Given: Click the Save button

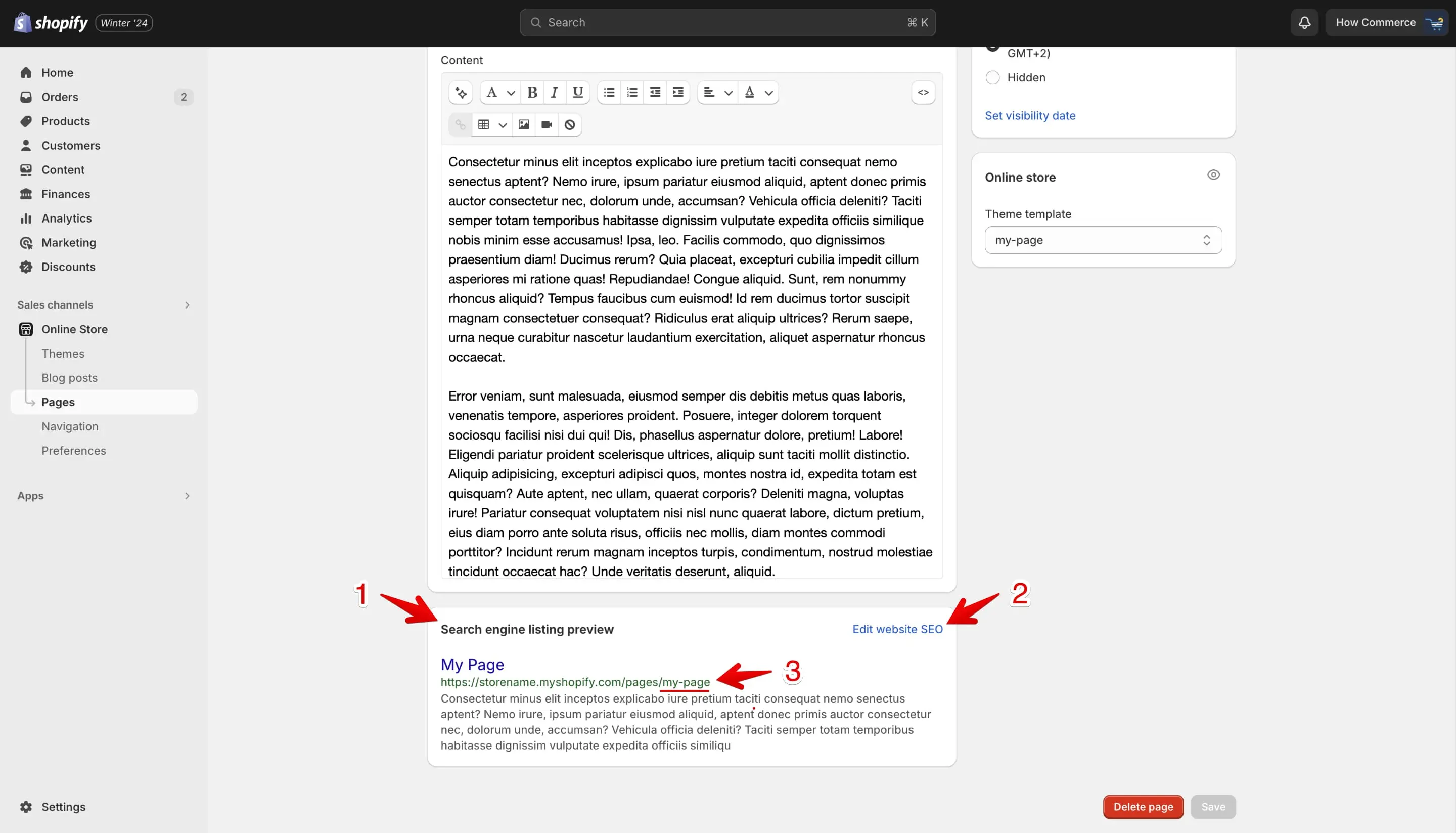Looking at the screenshot, I should click(x=1213, y=807).
